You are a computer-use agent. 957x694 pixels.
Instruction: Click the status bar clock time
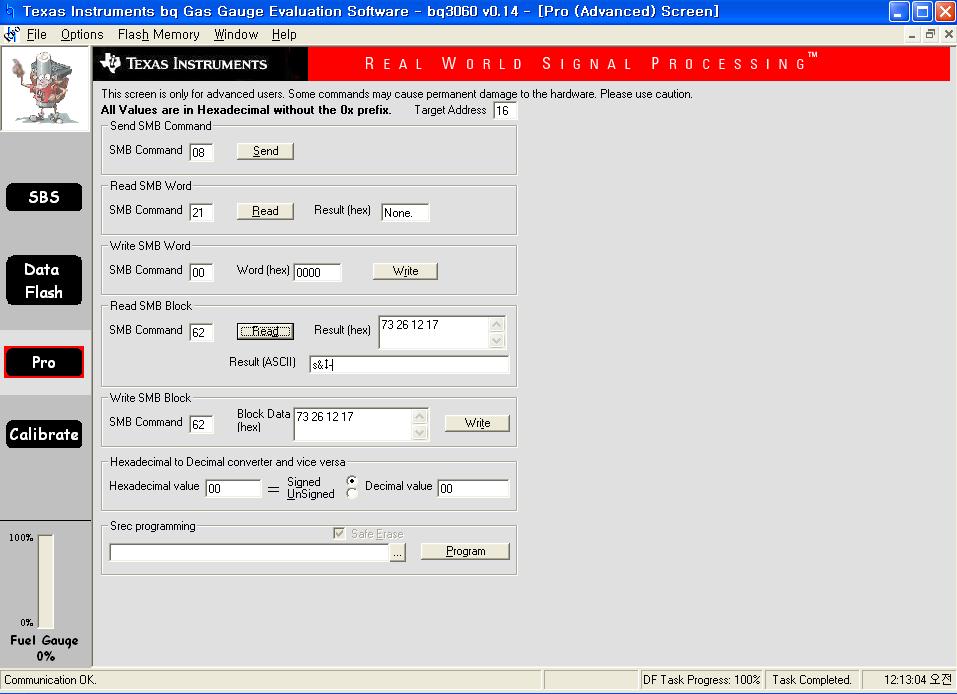click(x=917, y=679)
